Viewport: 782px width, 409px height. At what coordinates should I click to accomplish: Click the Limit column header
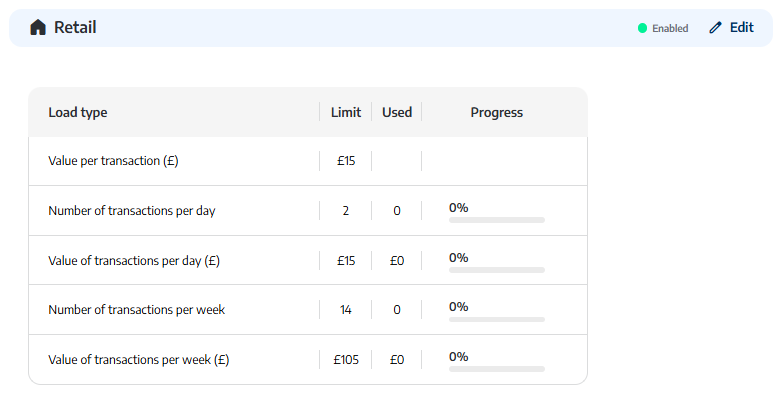point(346,112)
